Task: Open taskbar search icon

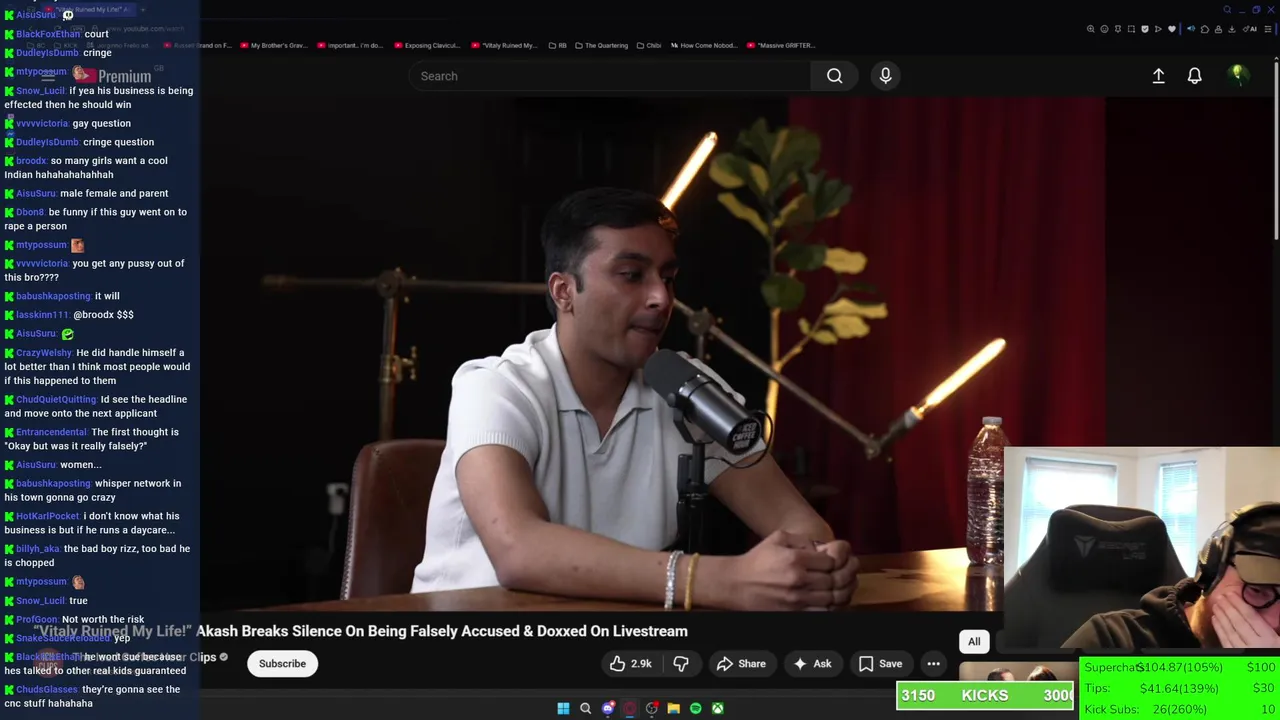Action: (585, 708)
